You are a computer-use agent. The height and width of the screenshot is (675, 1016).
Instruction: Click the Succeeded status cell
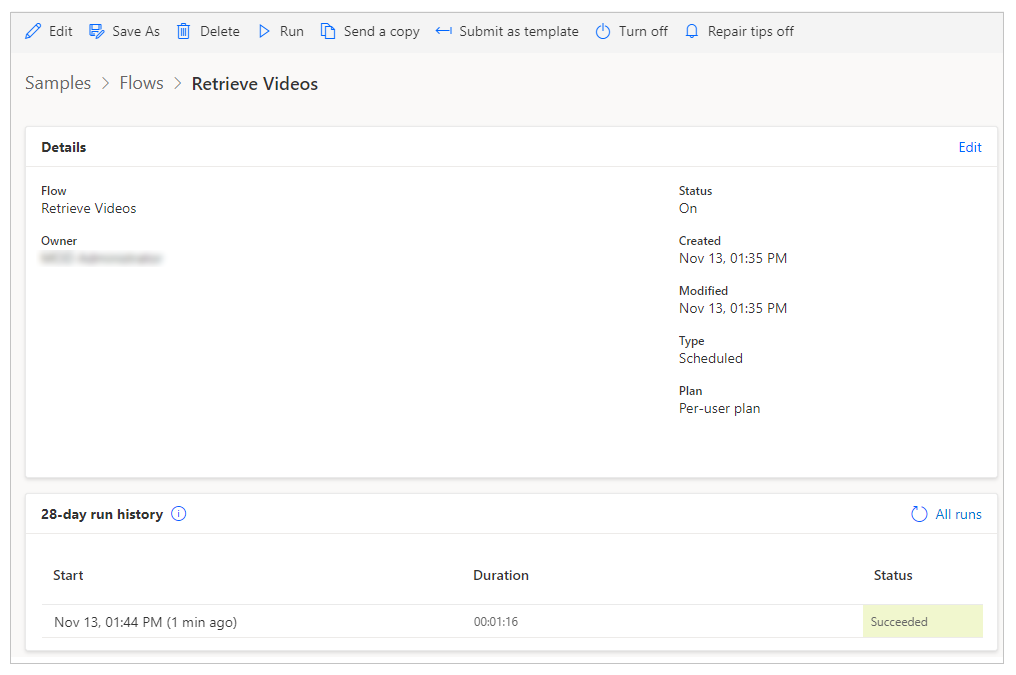coord(923,621)
